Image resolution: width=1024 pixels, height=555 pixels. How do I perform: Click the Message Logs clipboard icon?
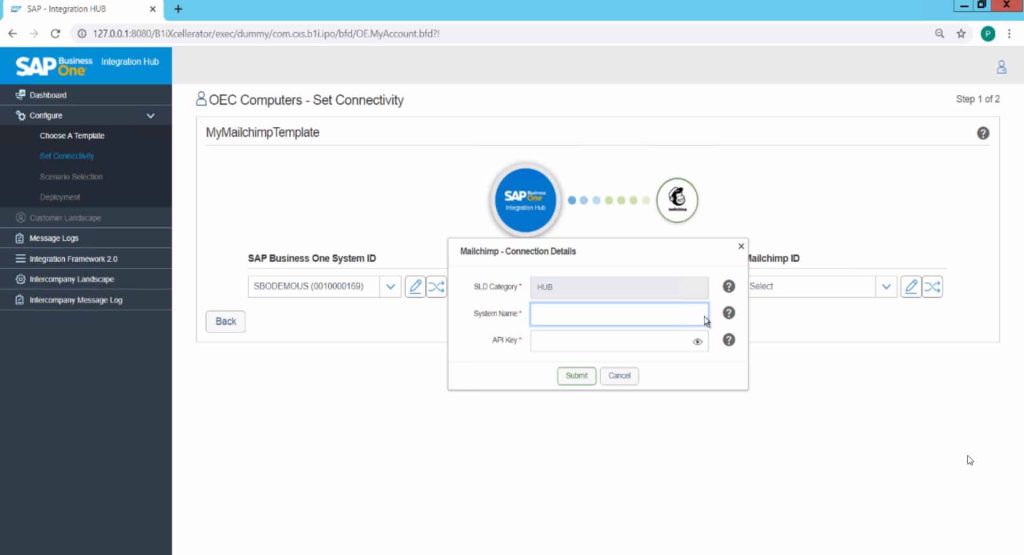pyautogui.click(x=20, y=238)
